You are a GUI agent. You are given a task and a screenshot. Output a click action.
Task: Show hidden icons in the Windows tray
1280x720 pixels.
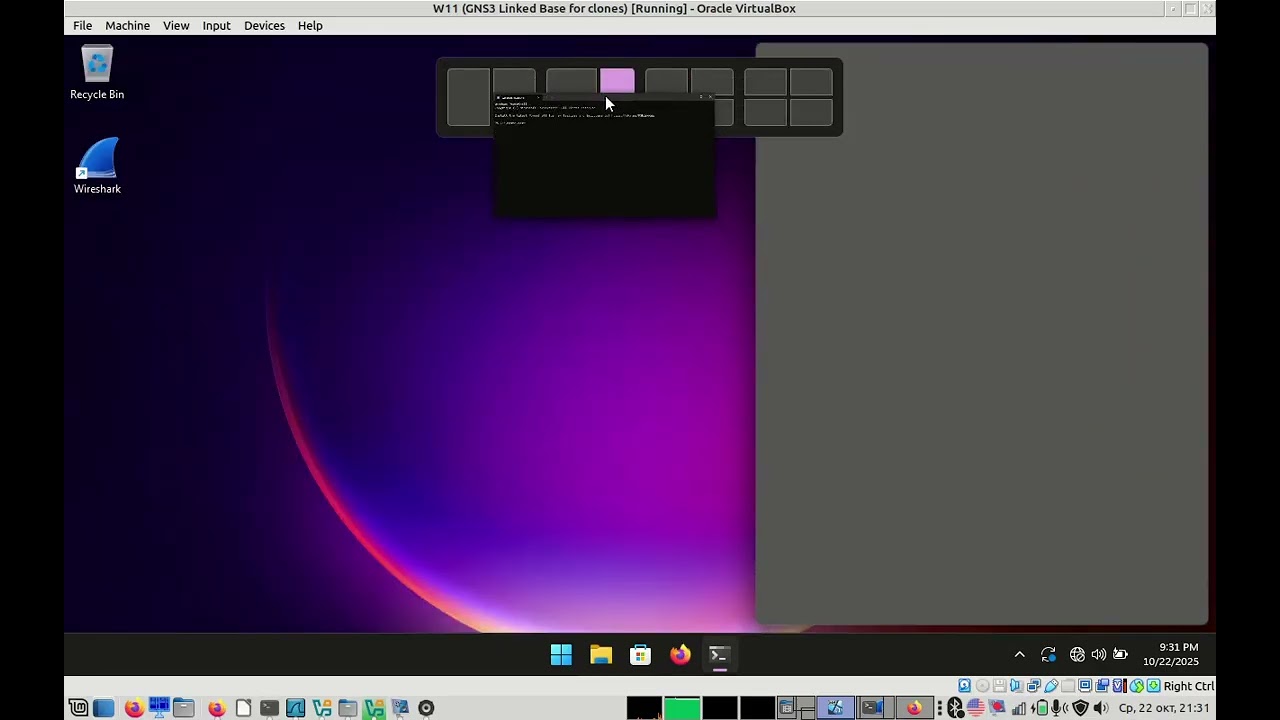pos(1019,655)
